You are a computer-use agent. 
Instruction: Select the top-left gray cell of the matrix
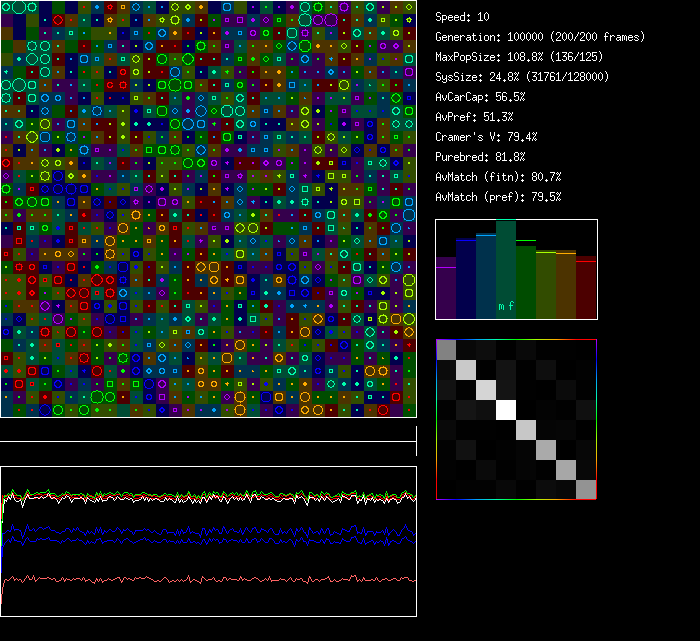click(446, 349)
